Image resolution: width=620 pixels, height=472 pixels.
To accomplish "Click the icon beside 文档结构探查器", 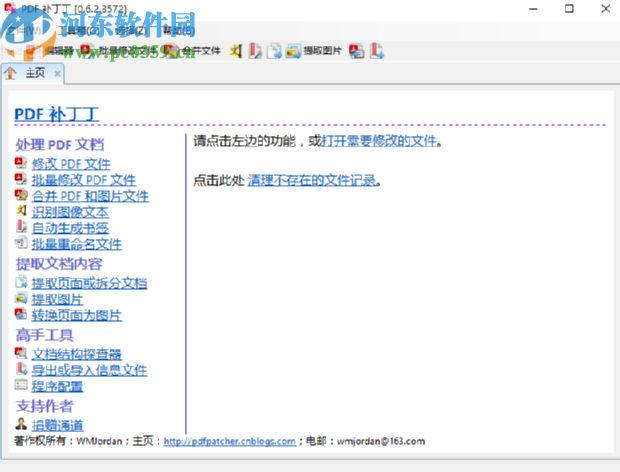I will [21, 353].
